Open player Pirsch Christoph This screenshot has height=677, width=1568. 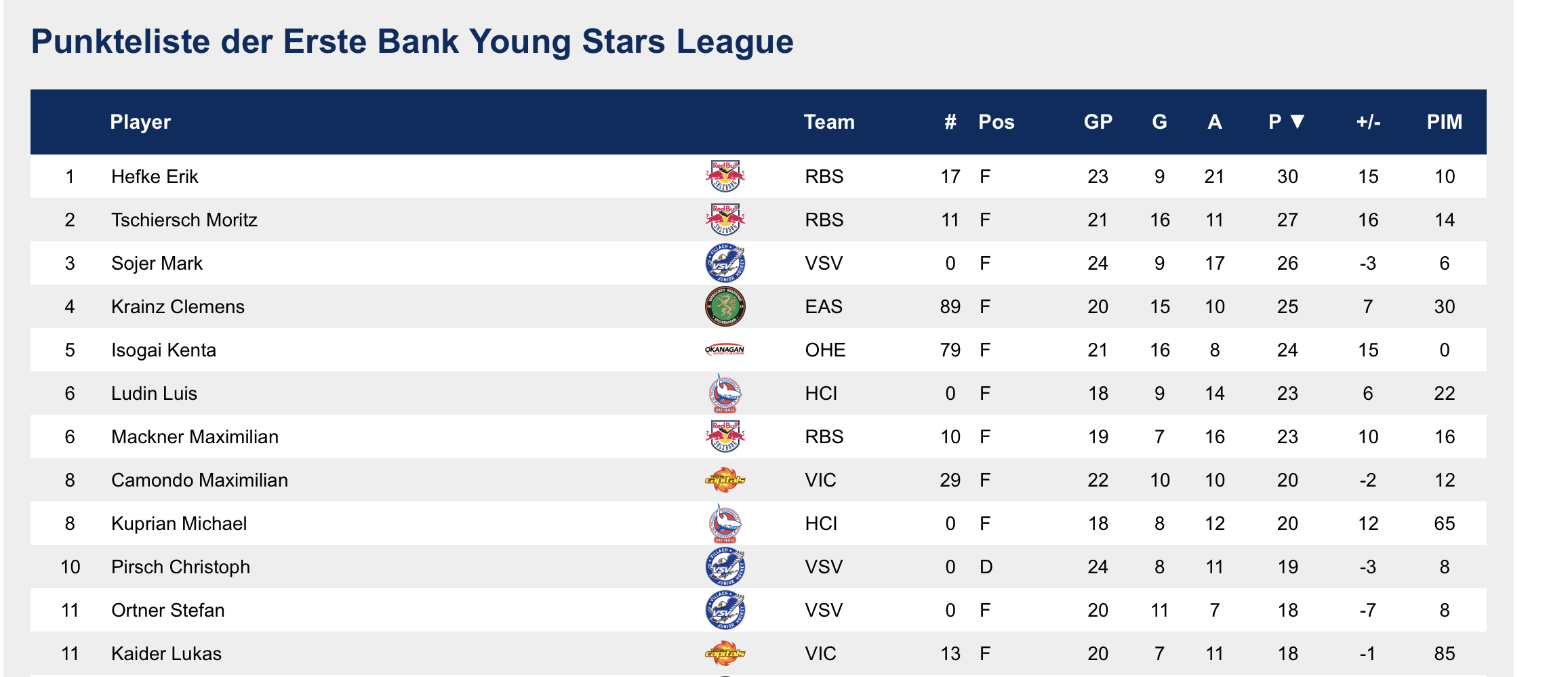pos(180,567)
